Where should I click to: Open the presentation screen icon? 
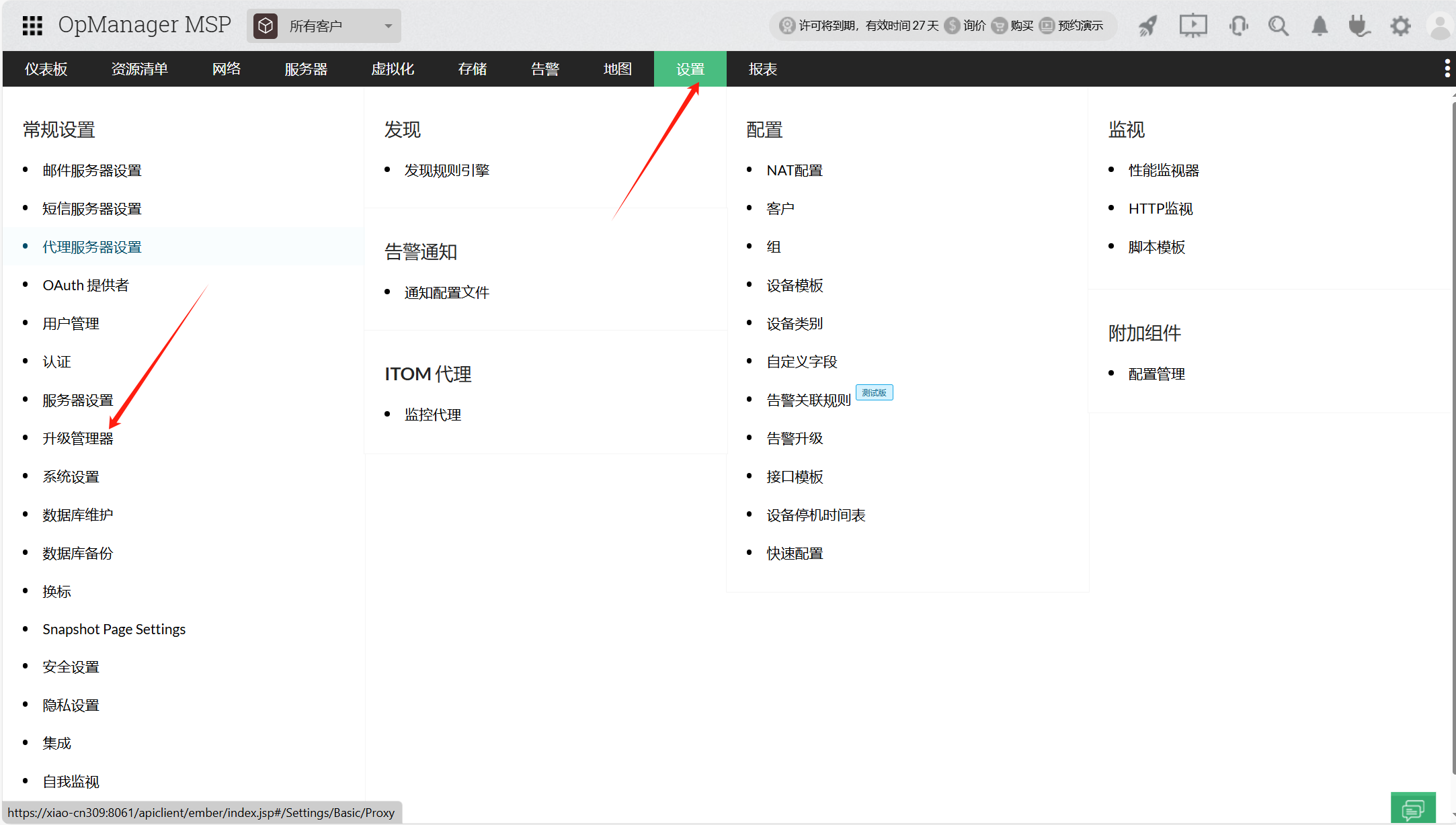pos(1192,26)
